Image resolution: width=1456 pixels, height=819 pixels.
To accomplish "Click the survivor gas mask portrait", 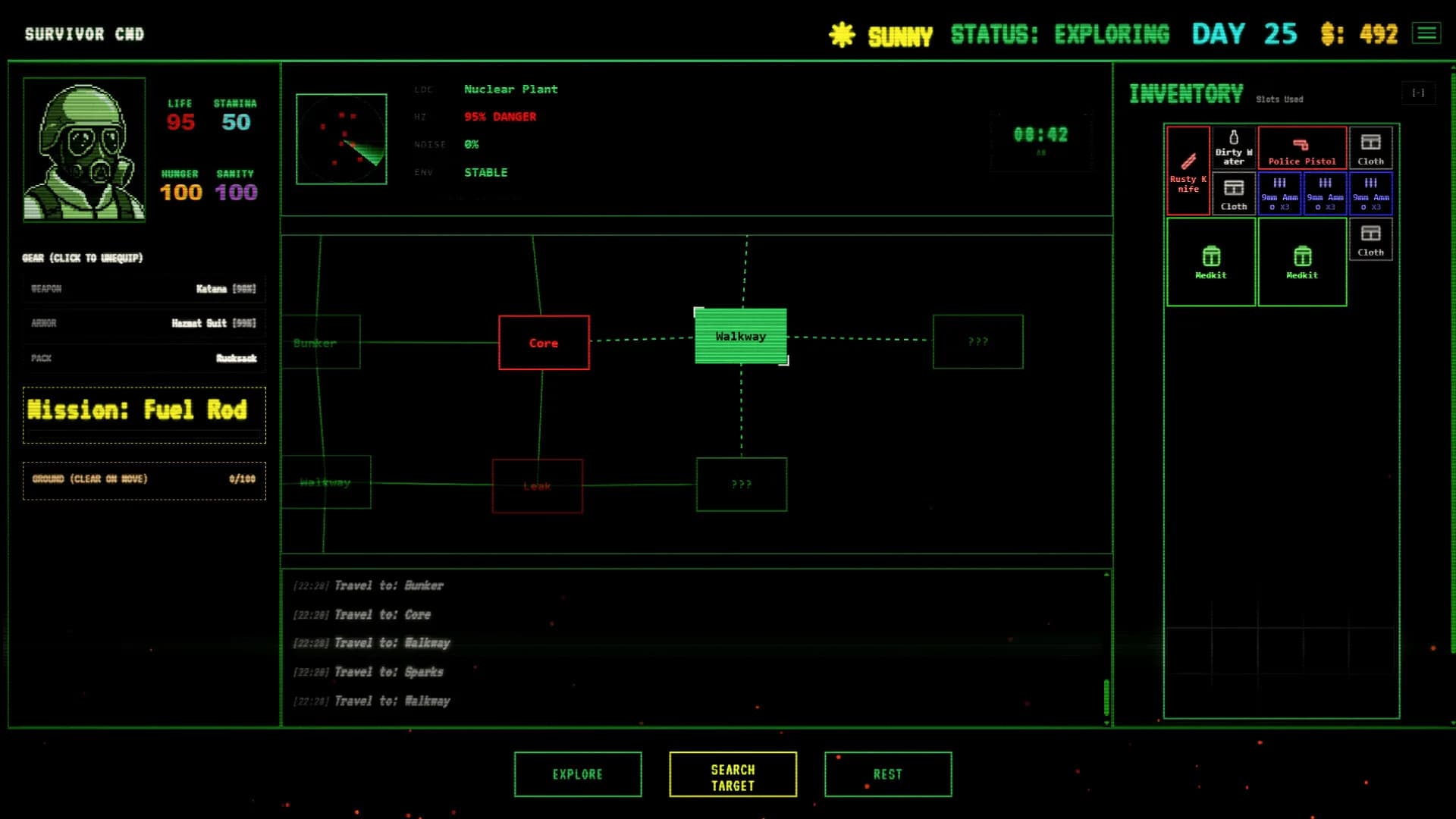I will (x=84, y=149).
